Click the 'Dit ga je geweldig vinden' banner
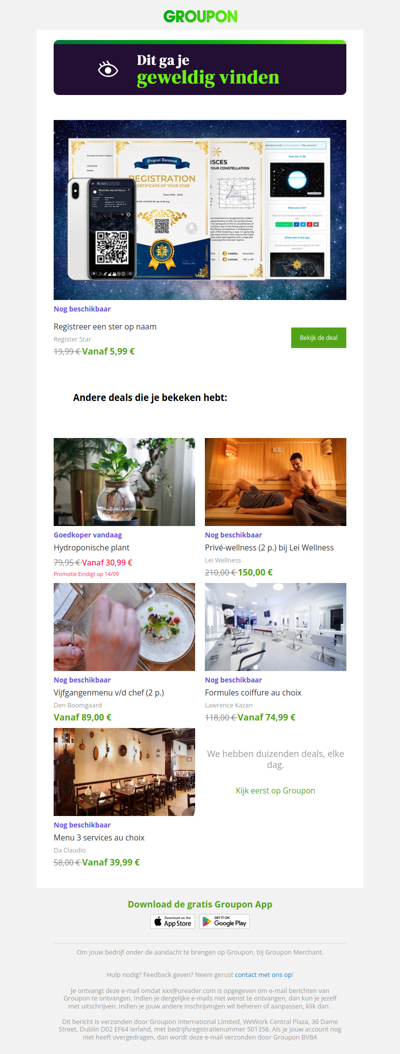Image resolution: width=400 pixels, height=1054 pixels. 200,67
